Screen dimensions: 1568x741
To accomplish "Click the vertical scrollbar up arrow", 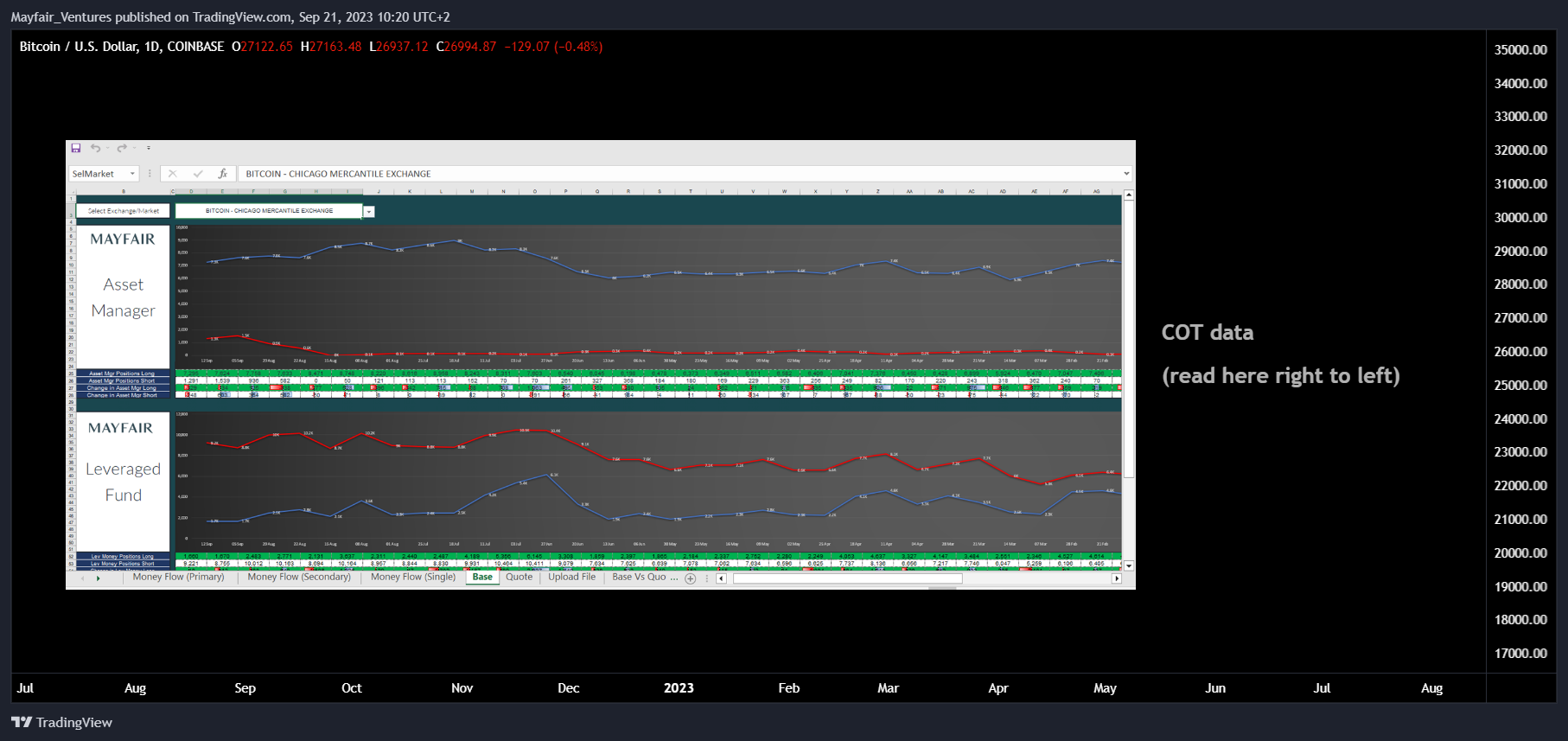I will pyautogui.click(x=1128, y=195).
